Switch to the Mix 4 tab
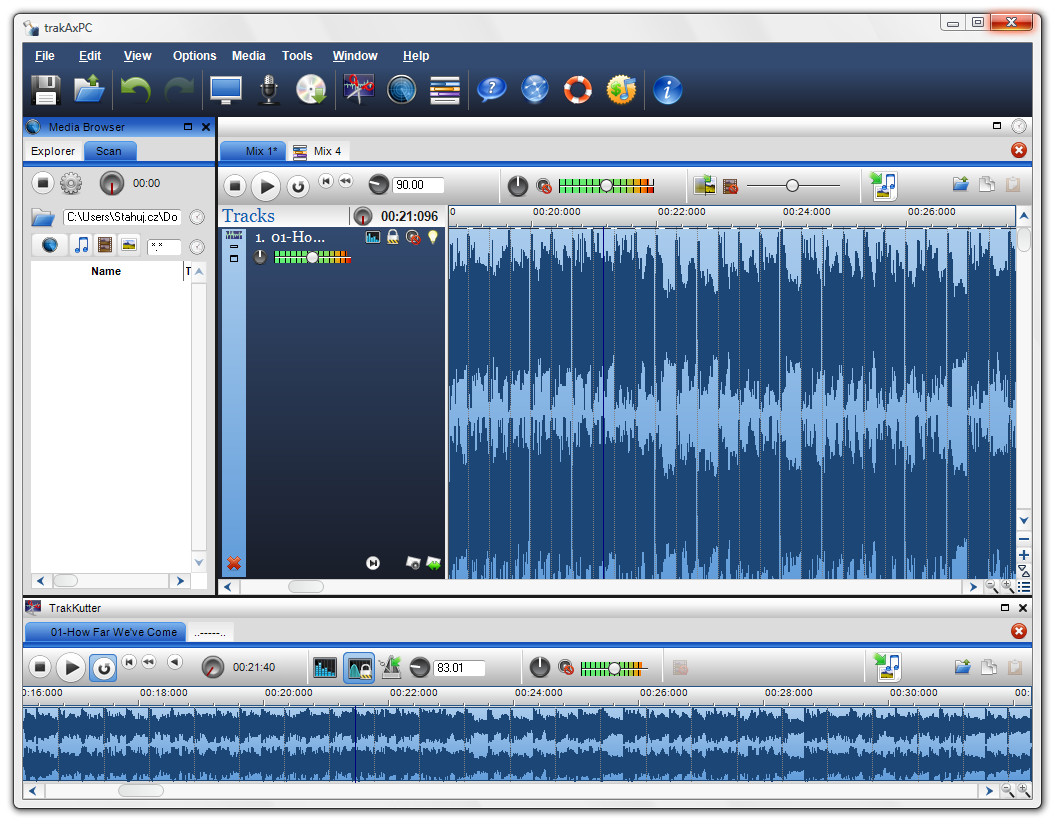1057x830 pixels. [x=319, y=151]
